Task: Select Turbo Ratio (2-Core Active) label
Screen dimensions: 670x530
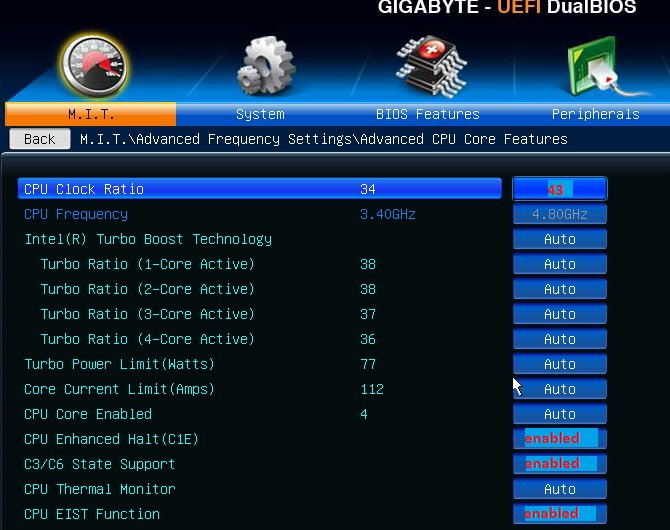Action: 147,289
